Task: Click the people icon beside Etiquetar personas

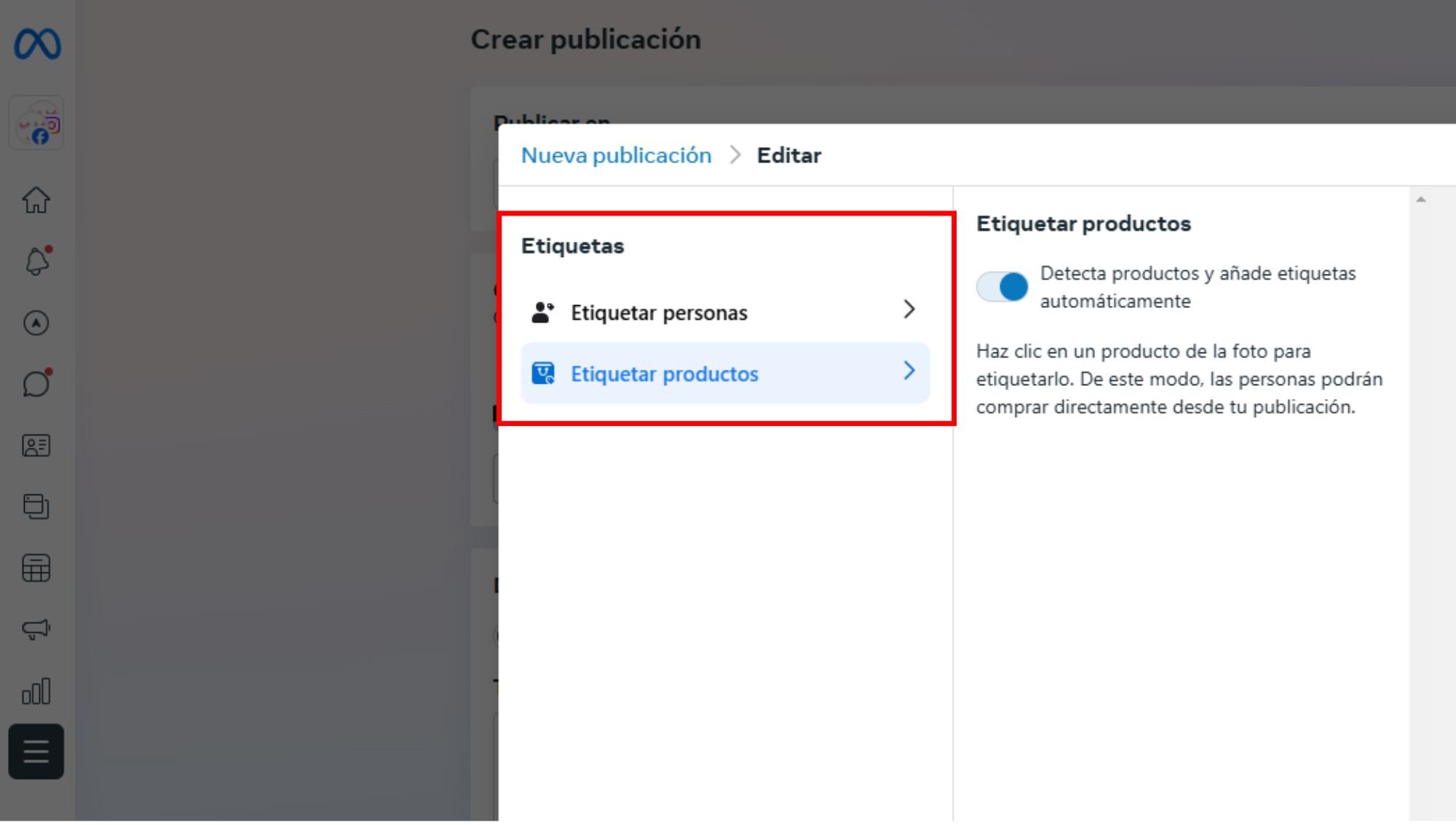Action: 542,312
